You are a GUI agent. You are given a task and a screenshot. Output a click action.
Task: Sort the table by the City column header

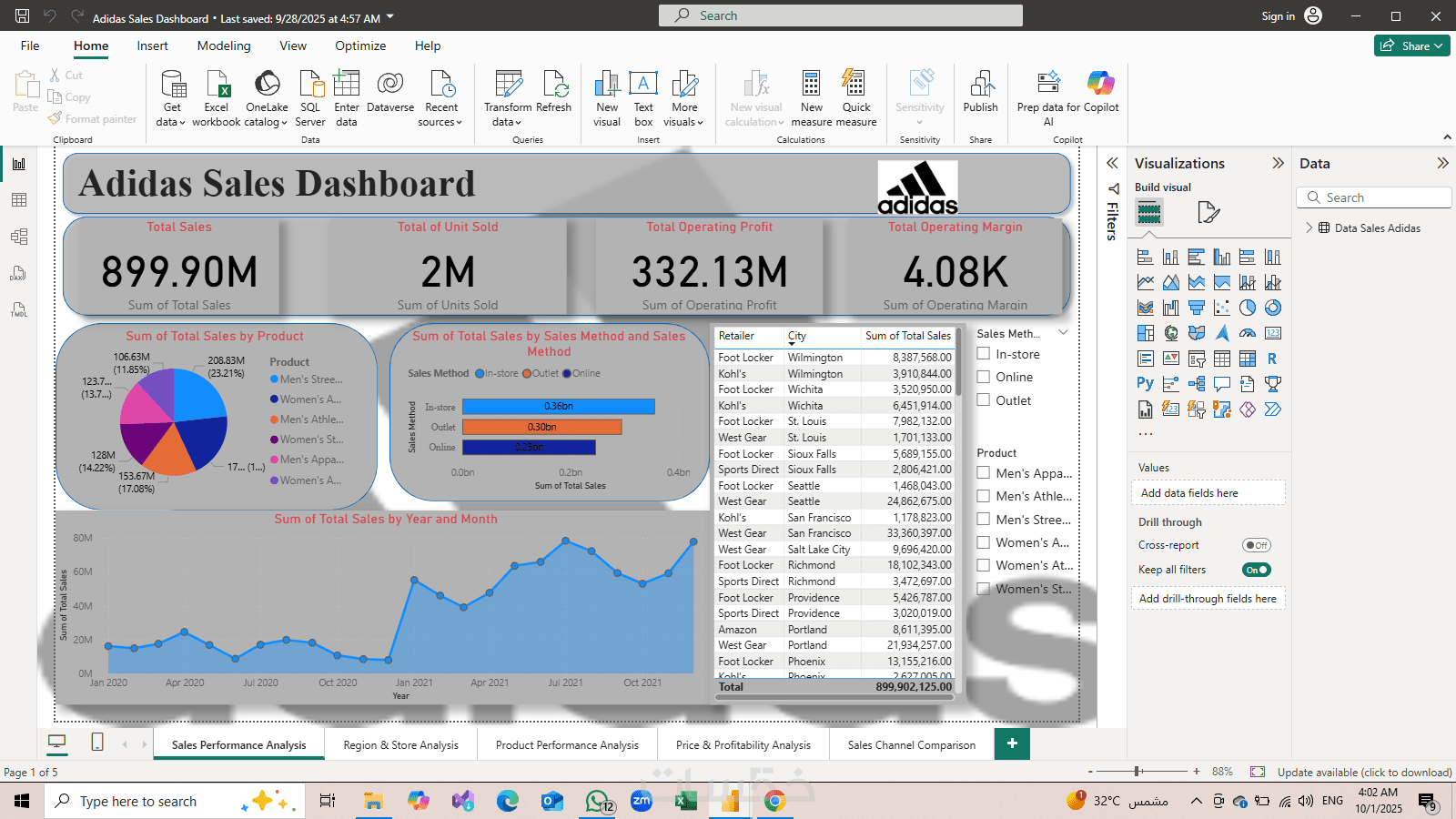797,336
